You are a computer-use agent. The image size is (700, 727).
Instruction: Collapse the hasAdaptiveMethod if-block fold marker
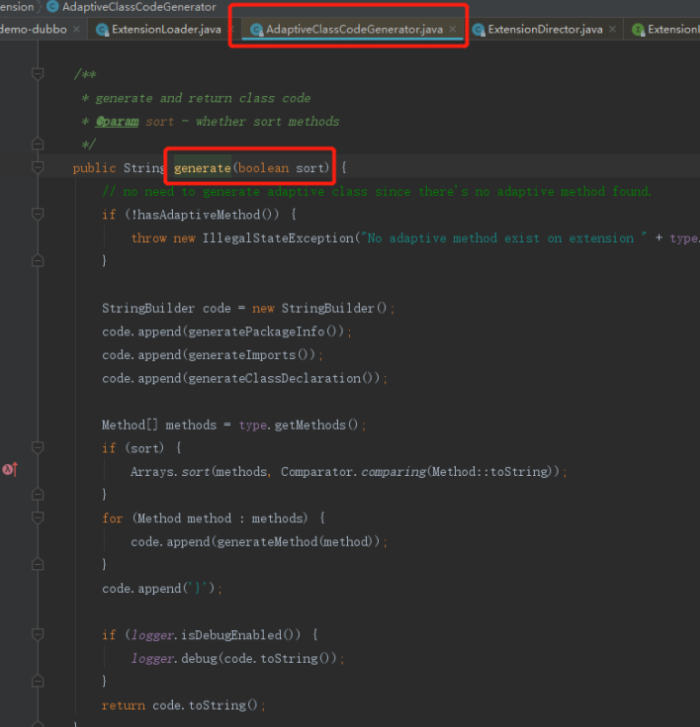(x=38, y=214)
